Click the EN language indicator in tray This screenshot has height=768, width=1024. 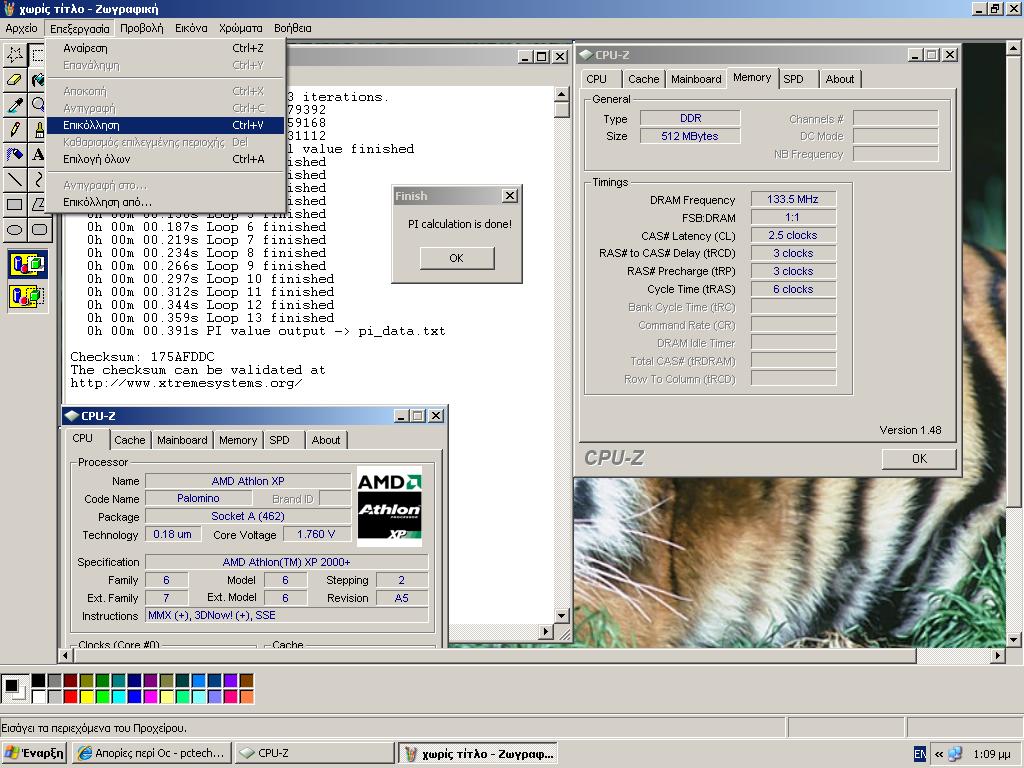click(x=920, y=754)
